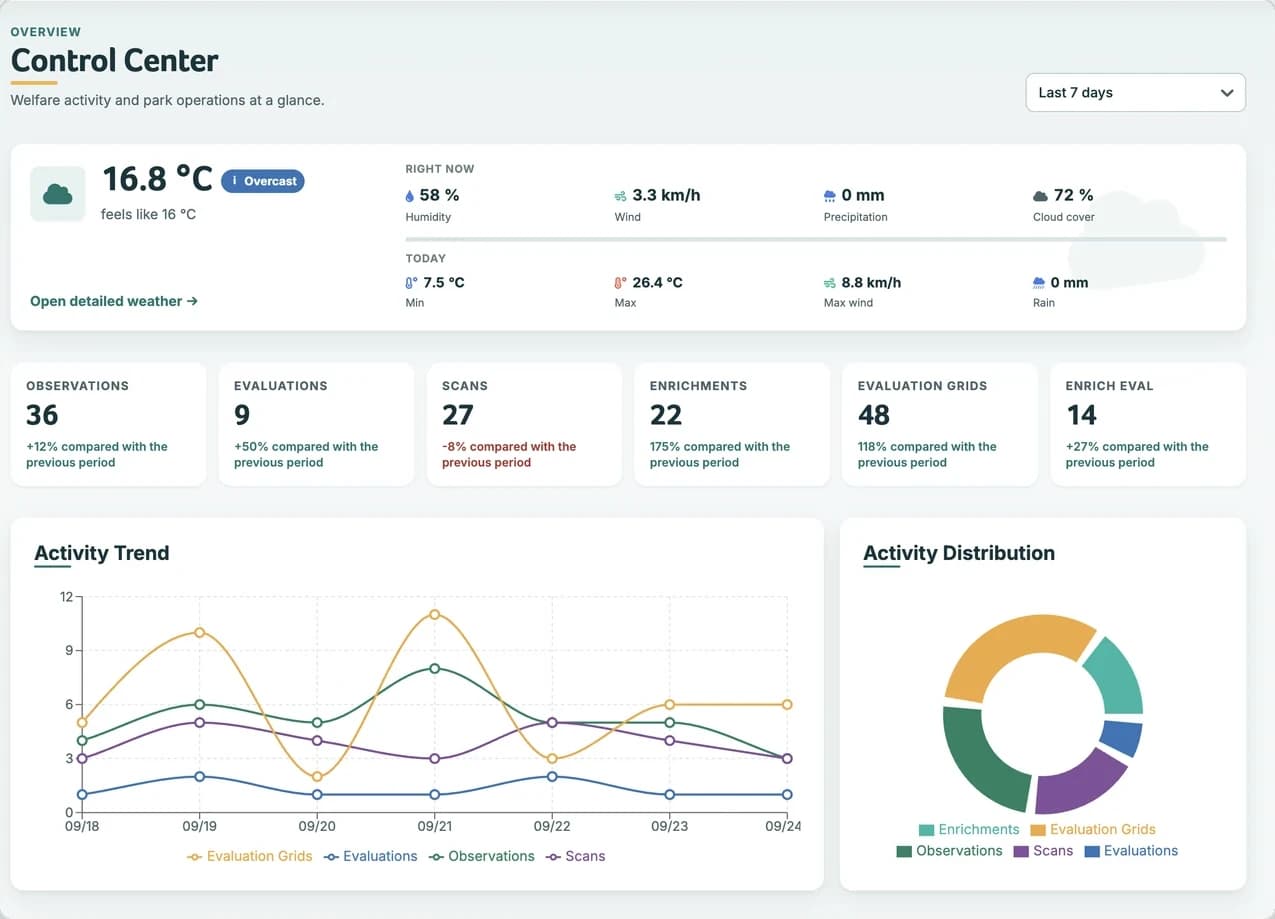
Task: Click the Evaluation Grids low point on 09/20
Action: click(317, 776)
